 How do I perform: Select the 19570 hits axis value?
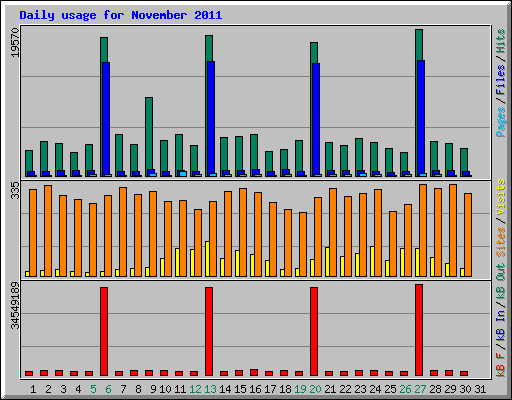click(x=15, y=42)
